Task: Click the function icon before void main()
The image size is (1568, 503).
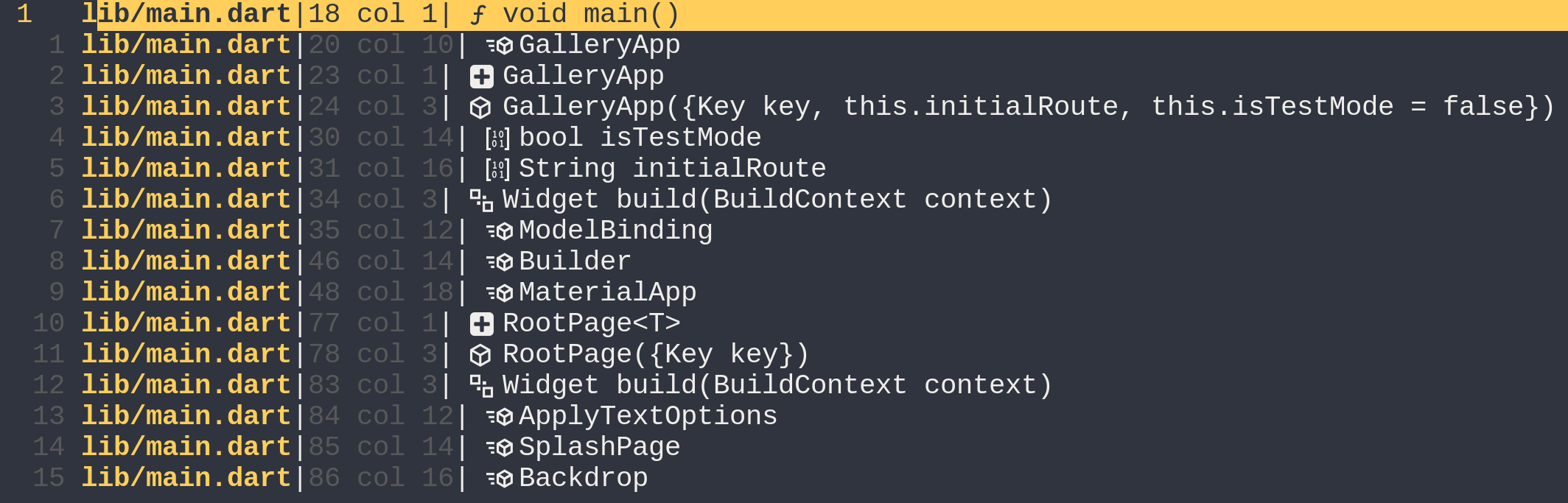Action: point(479,15)
